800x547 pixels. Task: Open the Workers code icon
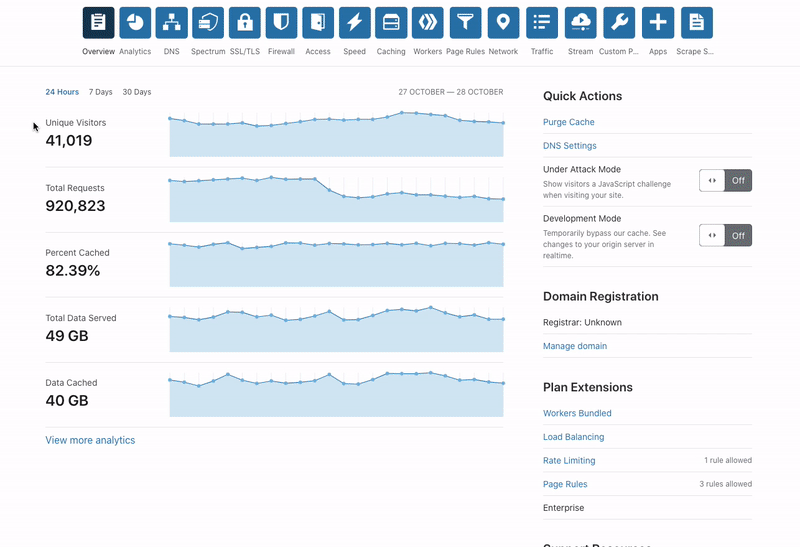tap(428, 22)
